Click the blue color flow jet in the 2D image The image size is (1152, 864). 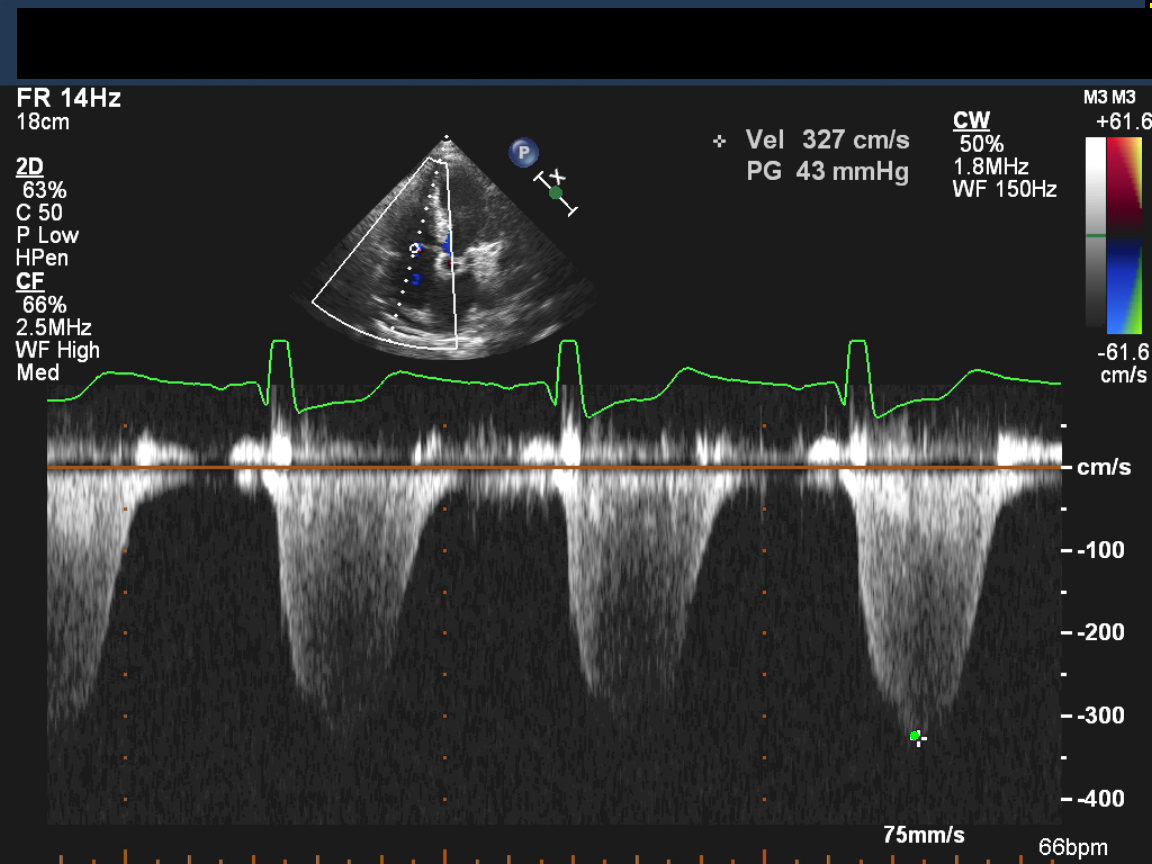[x=447, y=243]
